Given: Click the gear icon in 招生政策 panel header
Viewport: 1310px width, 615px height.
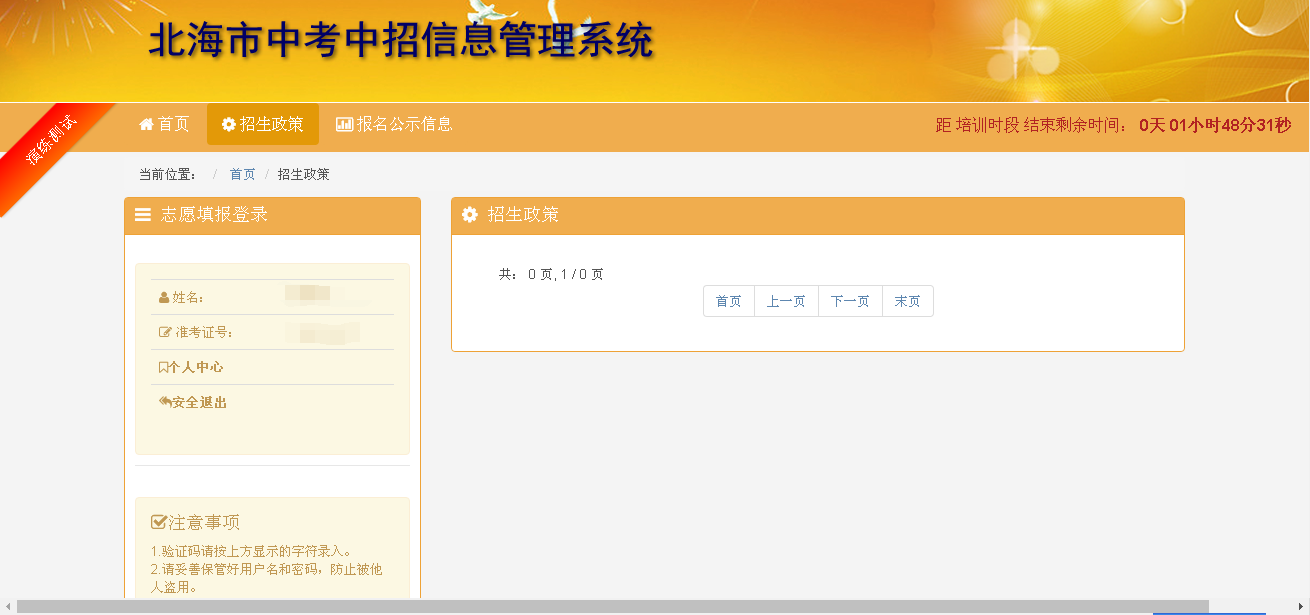Looking at the screenshot, I should [x=469, y=215].
